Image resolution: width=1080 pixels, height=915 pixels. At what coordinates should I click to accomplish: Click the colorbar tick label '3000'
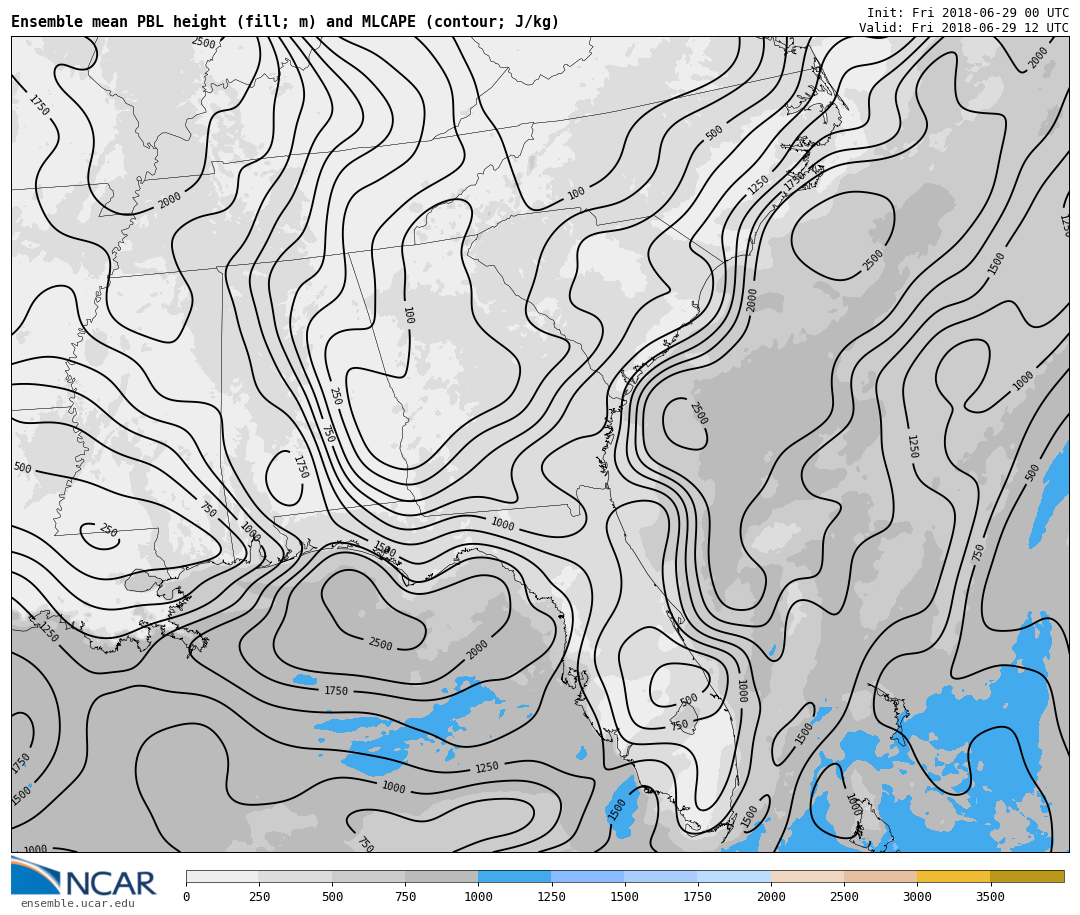tap(917, 896)
